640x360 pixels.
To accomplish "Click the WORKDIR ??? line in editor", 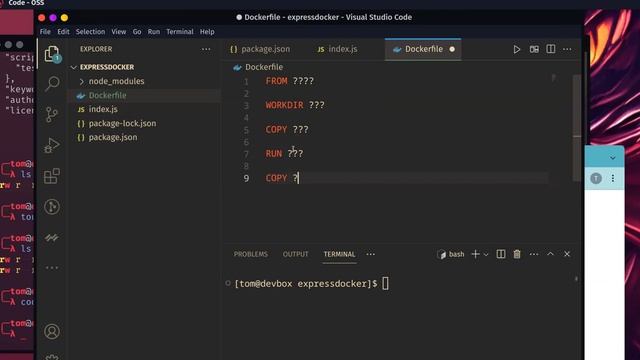I will tap(295, 105).
